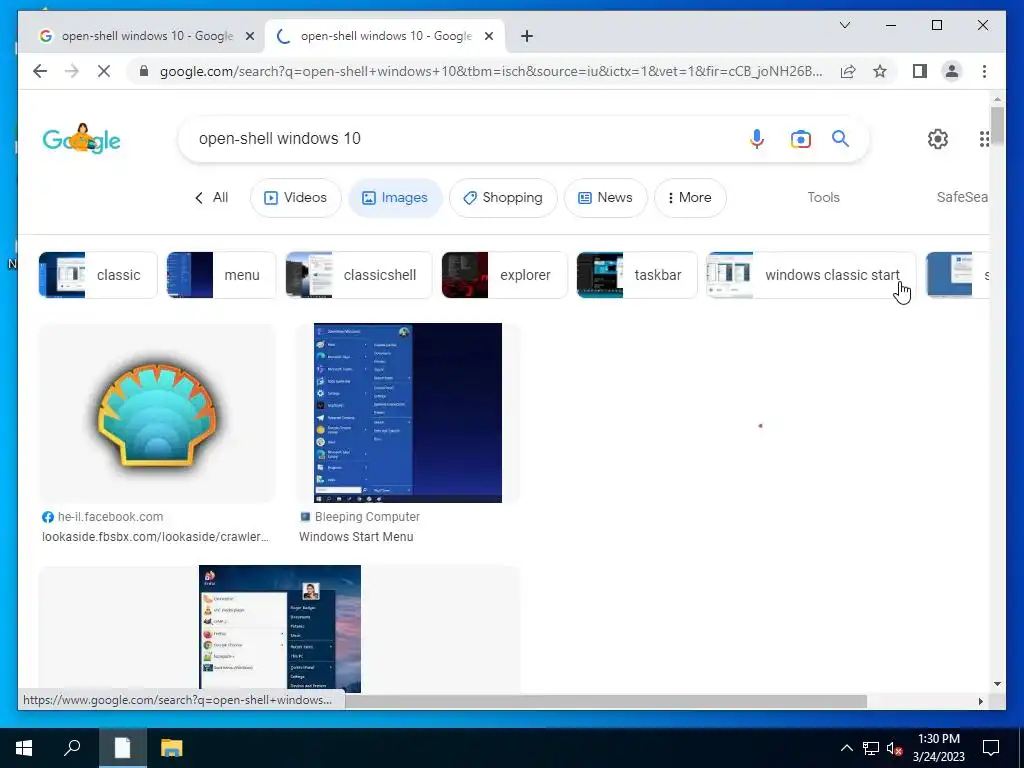1024x768 pixels.
Task: Open Chrome three-dot menu
Action: point(984,71)
